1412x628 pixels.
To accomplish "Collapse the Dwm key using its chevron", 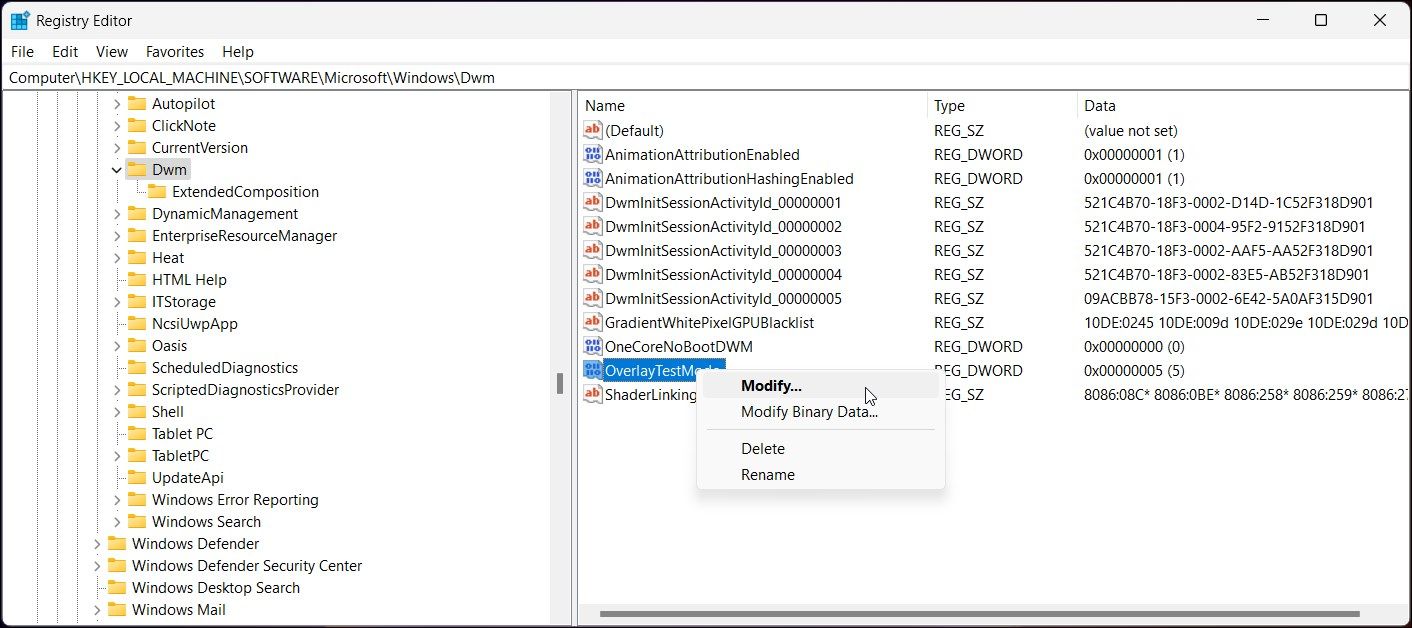I will point(117,169).
